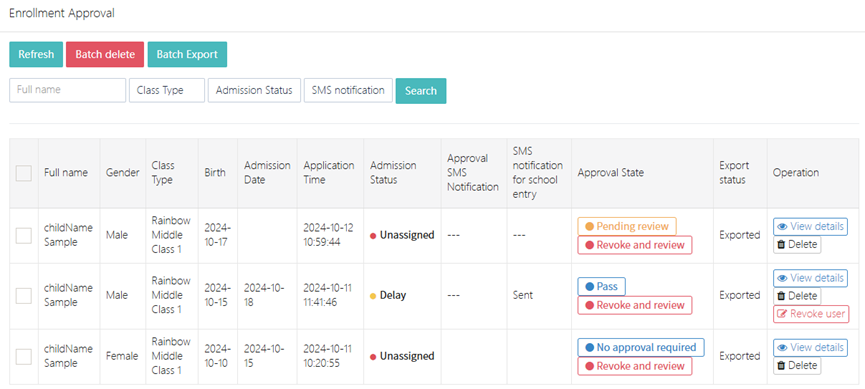Click the red Batch delete button
The height and width of the screenshot is (389, 865).
105,55
